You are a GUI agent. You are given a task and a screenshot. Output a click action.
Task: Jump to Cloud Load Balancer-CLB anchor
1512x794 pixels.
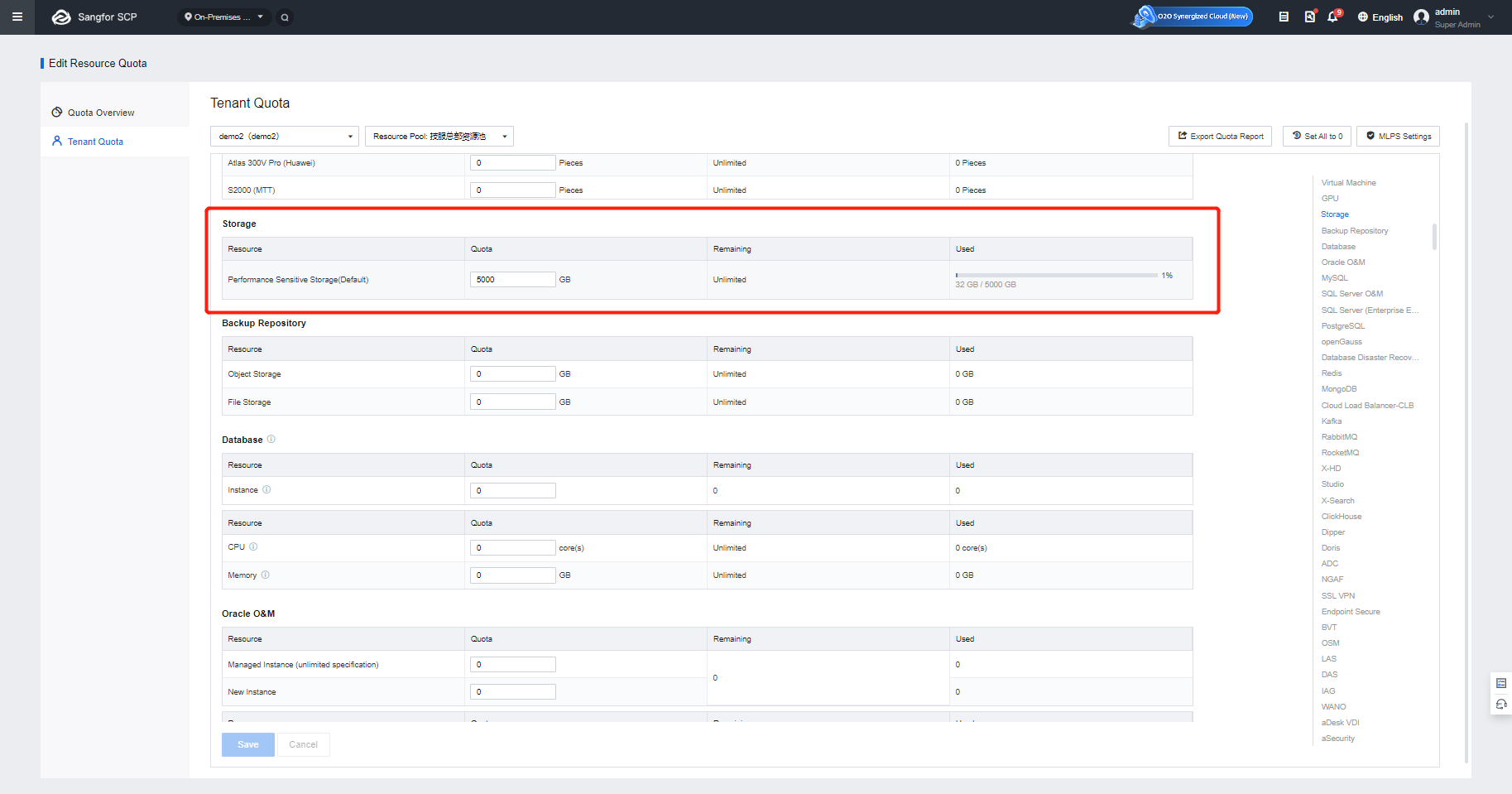[1367, 406]
